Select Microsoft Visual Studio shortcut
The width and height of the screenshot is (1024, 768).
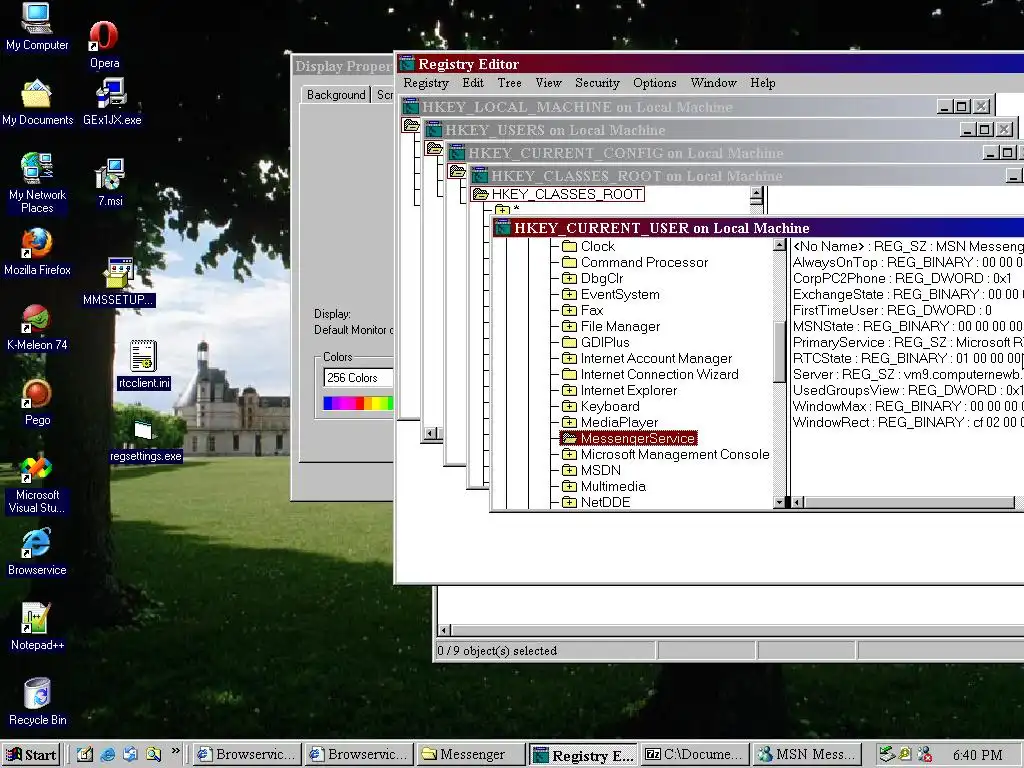[x=37, y=484]
